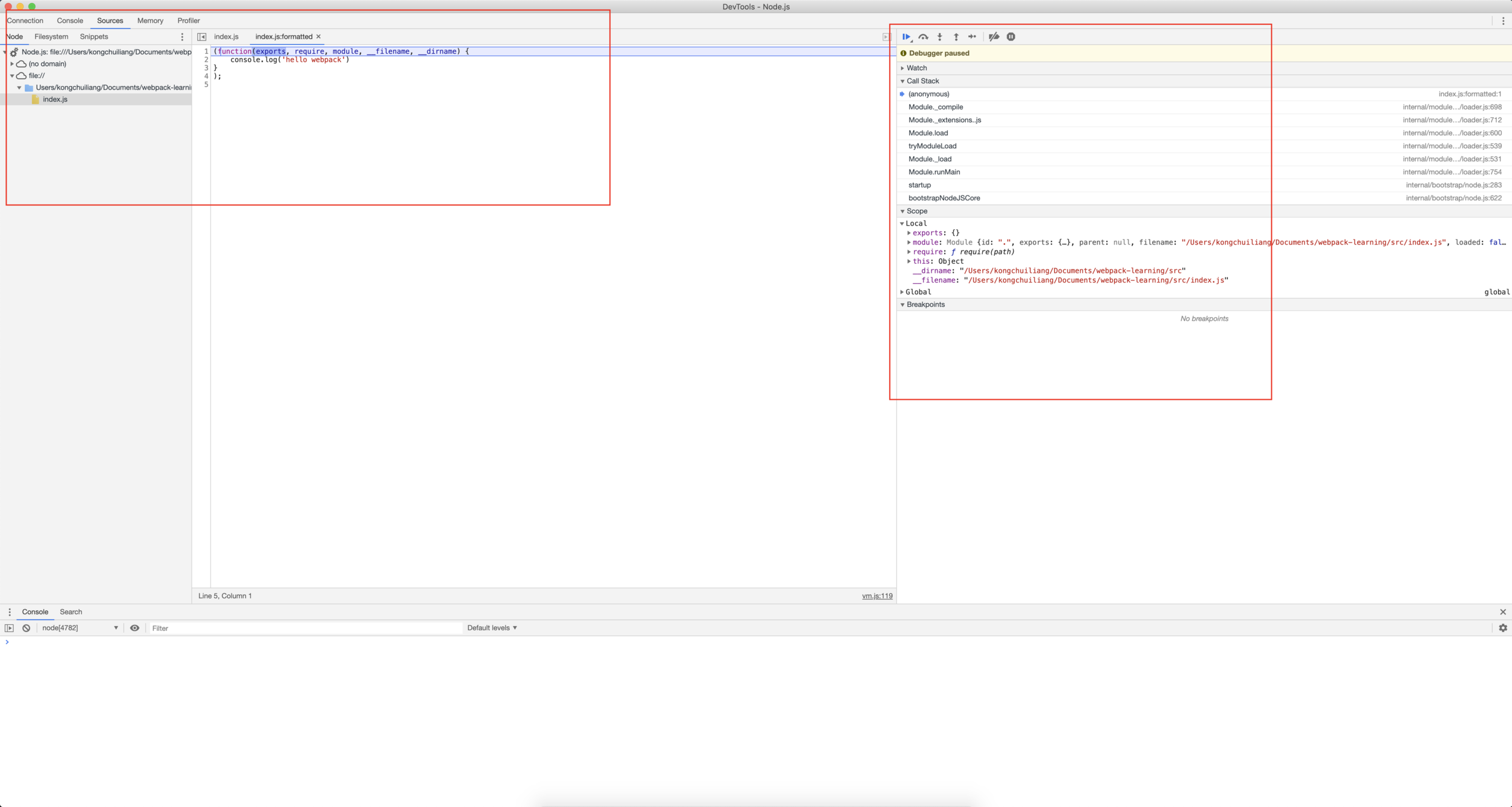Click the console Filter input field

pos(305,628)
